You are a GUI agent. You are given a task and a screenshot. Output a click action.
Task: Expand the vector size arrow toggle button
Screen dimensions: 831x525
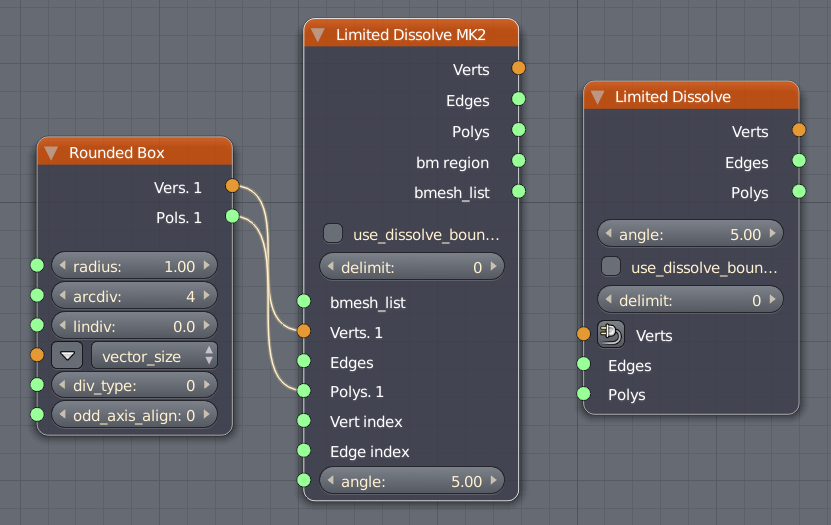pos(67,355)
